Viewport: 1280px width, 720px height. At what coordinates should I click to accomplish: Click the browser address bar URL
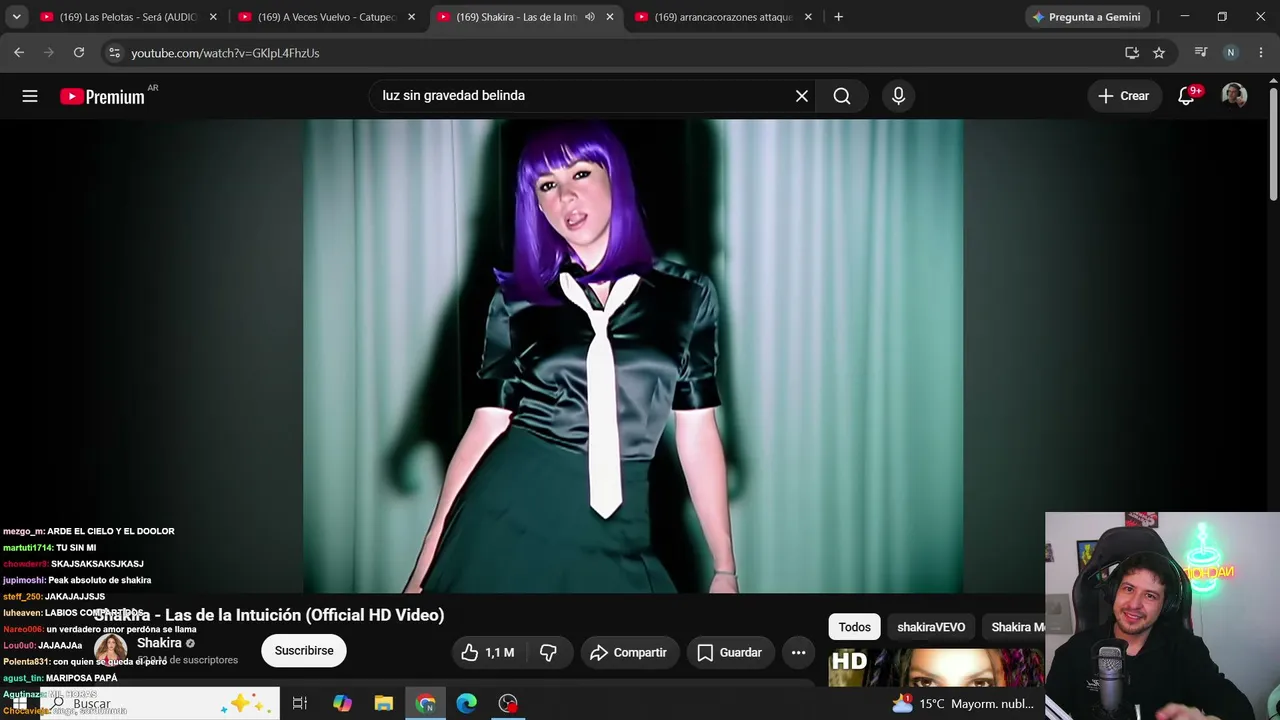[225, 53]
